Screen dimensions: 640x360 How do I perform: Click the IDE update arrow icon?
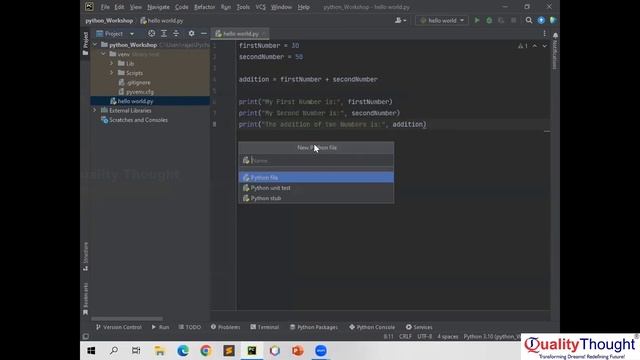tap(541, 20)
